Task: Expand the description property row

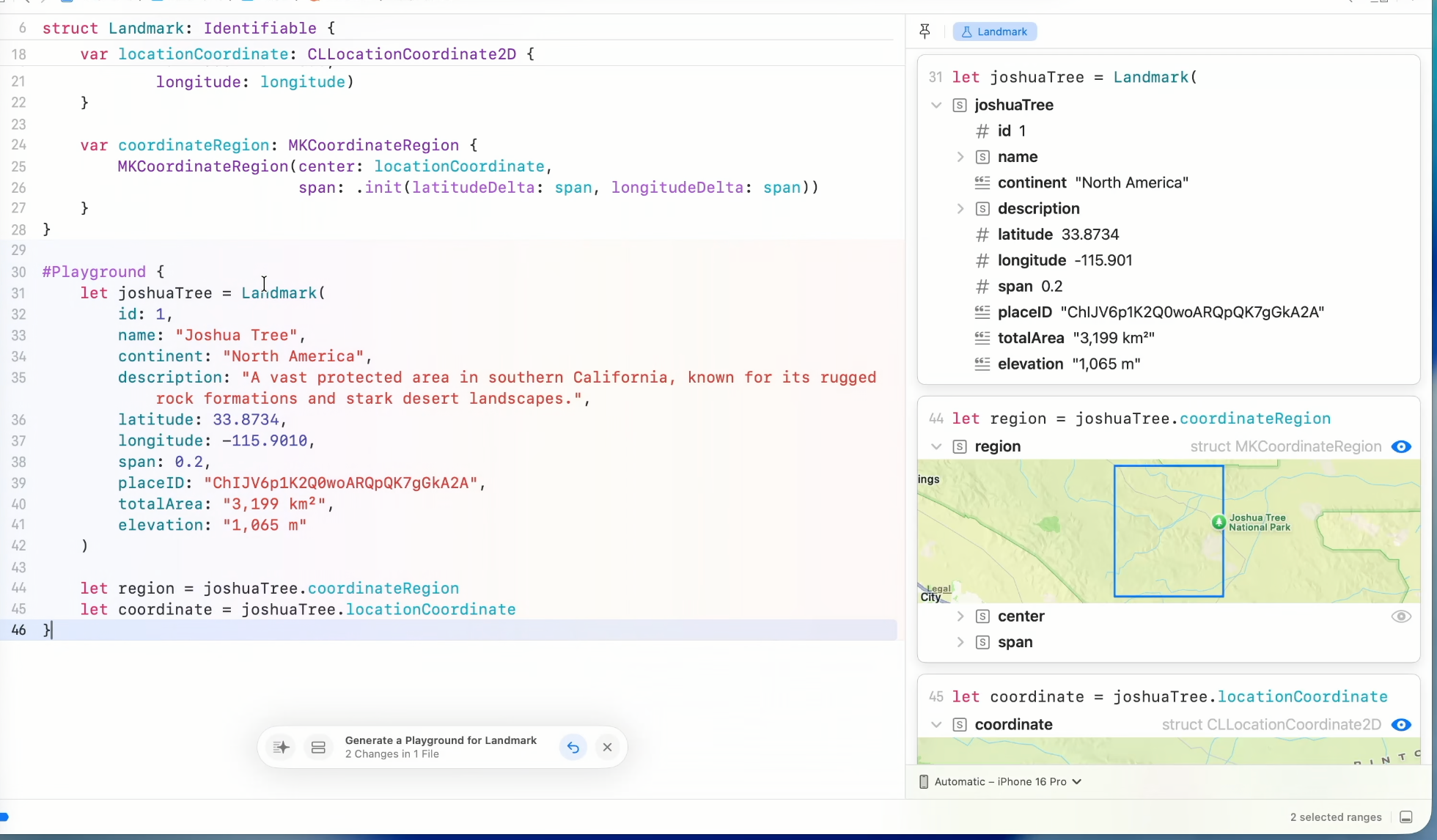Action: point(960,209)
